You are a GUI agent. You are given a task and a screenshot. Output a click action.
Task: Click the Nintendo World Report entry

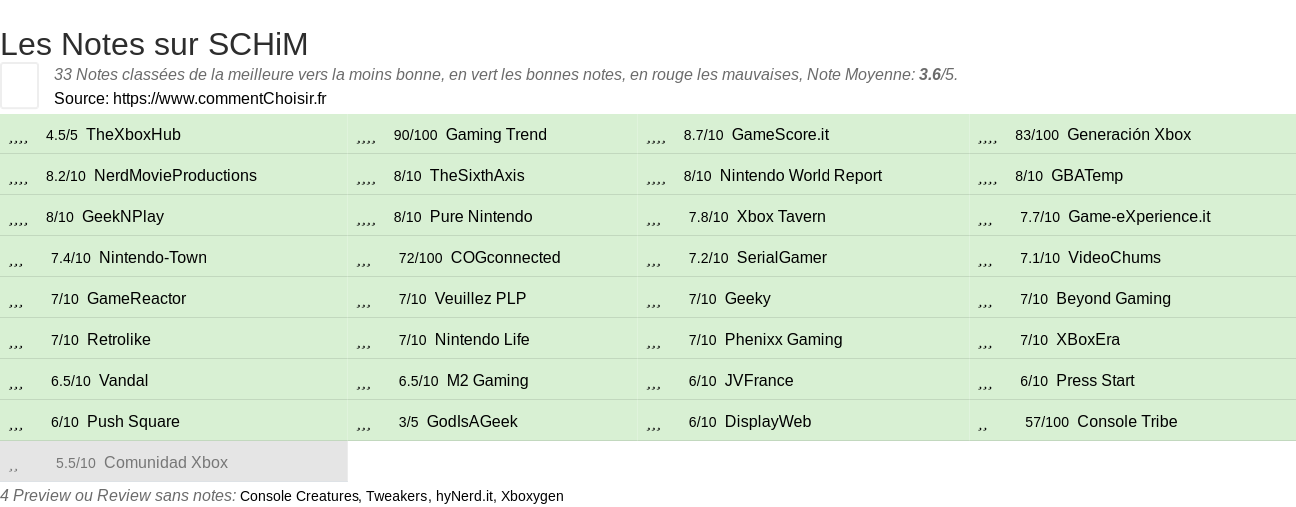point(801,176)
